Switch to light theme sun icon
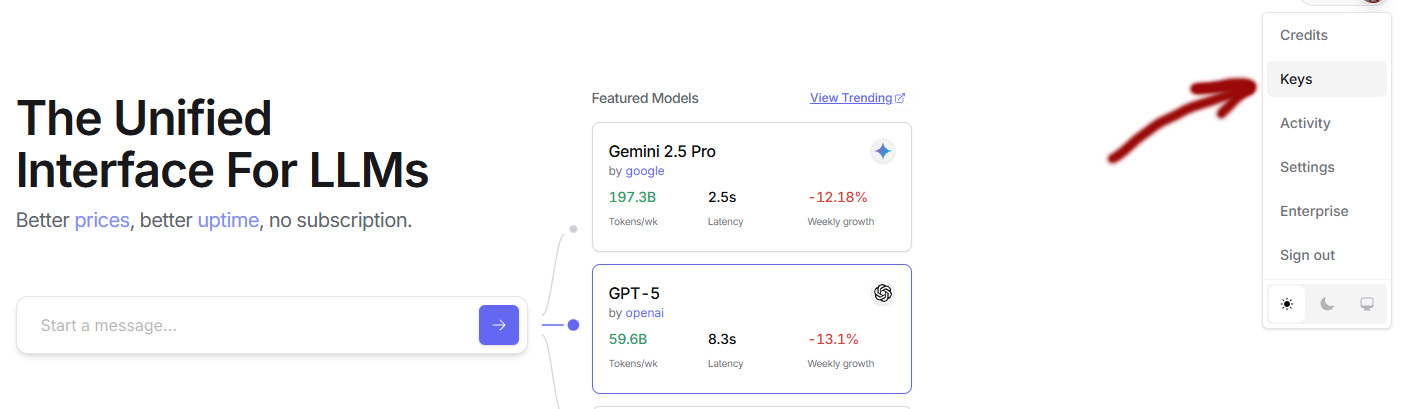 (x=1287, y=305)
